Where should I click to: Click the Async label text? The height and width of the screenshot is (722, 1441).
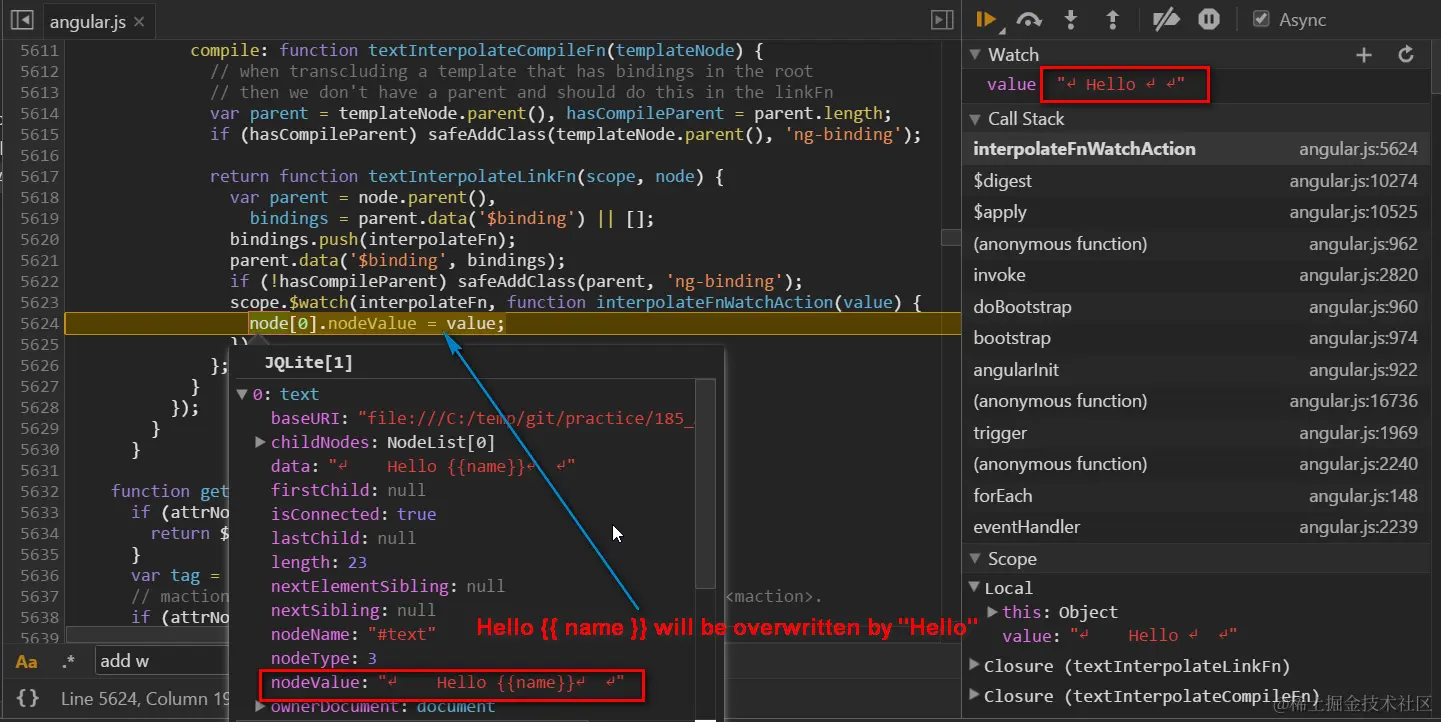[1302, 20]
